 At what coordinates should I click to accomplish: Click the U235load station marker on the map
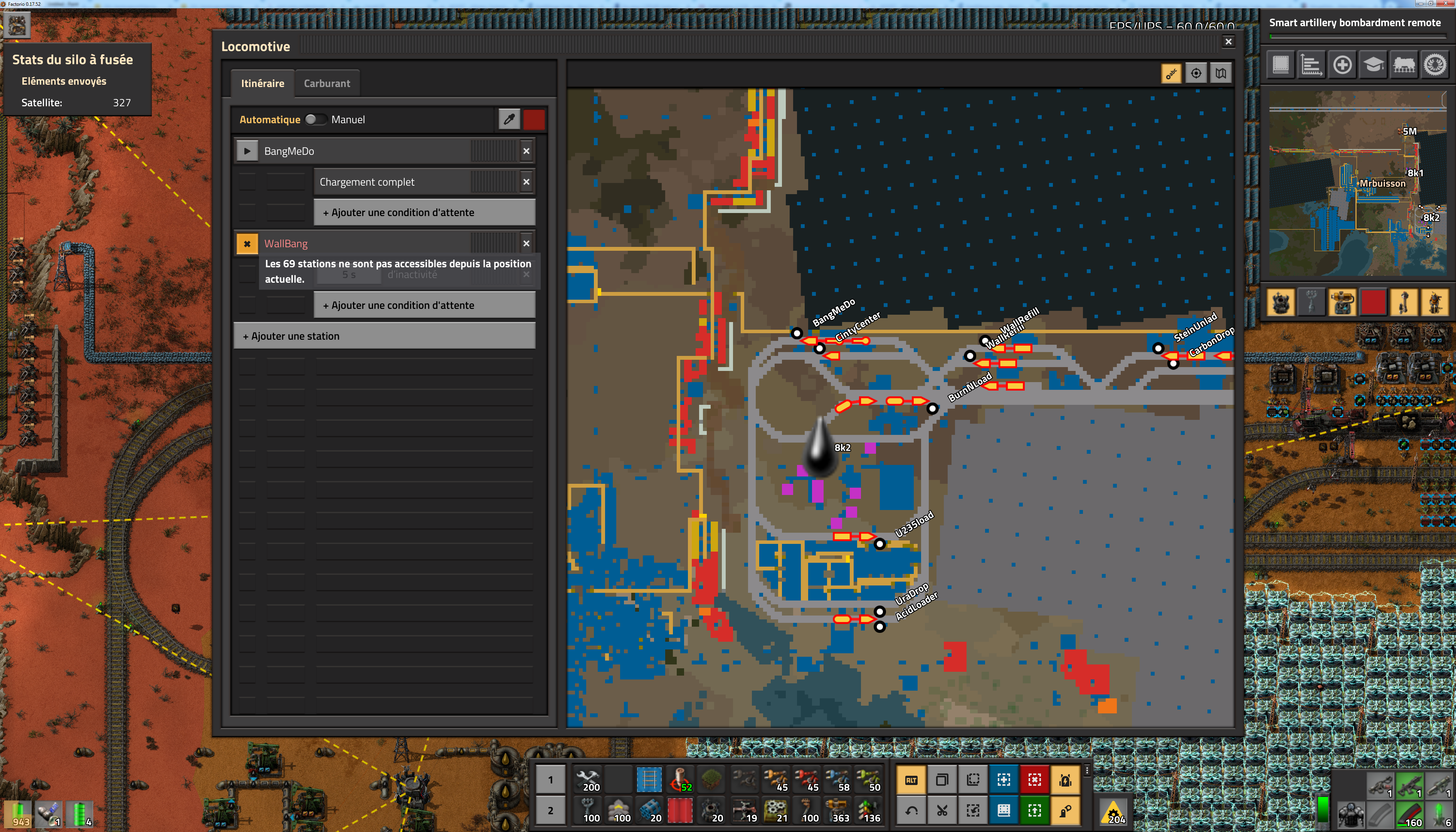880,544
